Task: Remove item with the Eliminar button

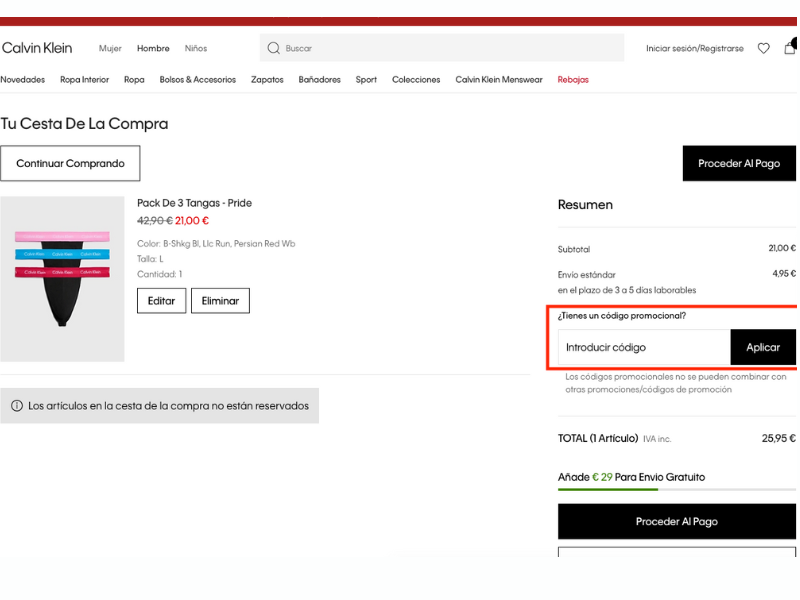Action: (x=220, y=301)
